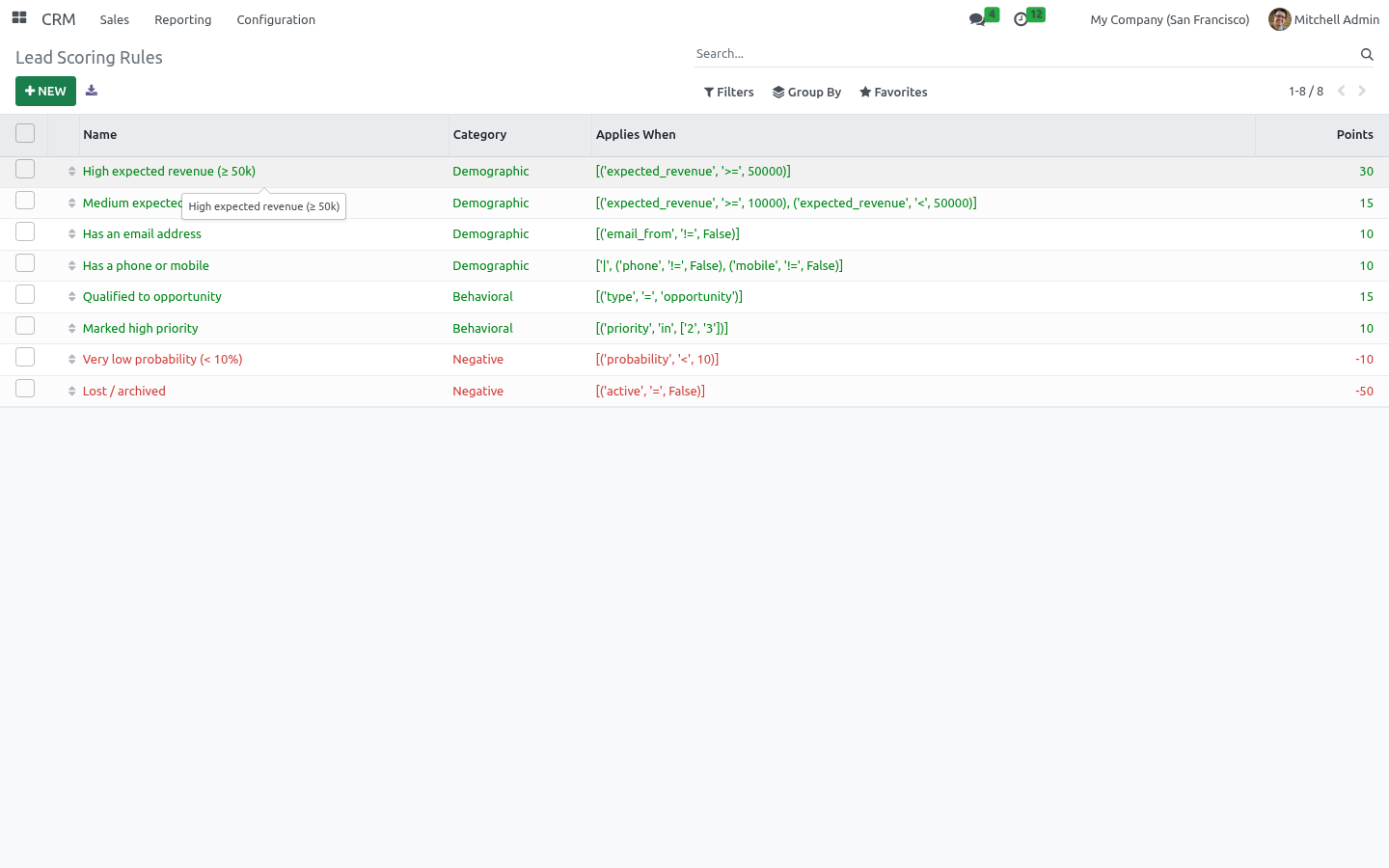Toggle the select-all header checkbox
The width and height of the screenshot is (1389, 868).
pos(25,133)
